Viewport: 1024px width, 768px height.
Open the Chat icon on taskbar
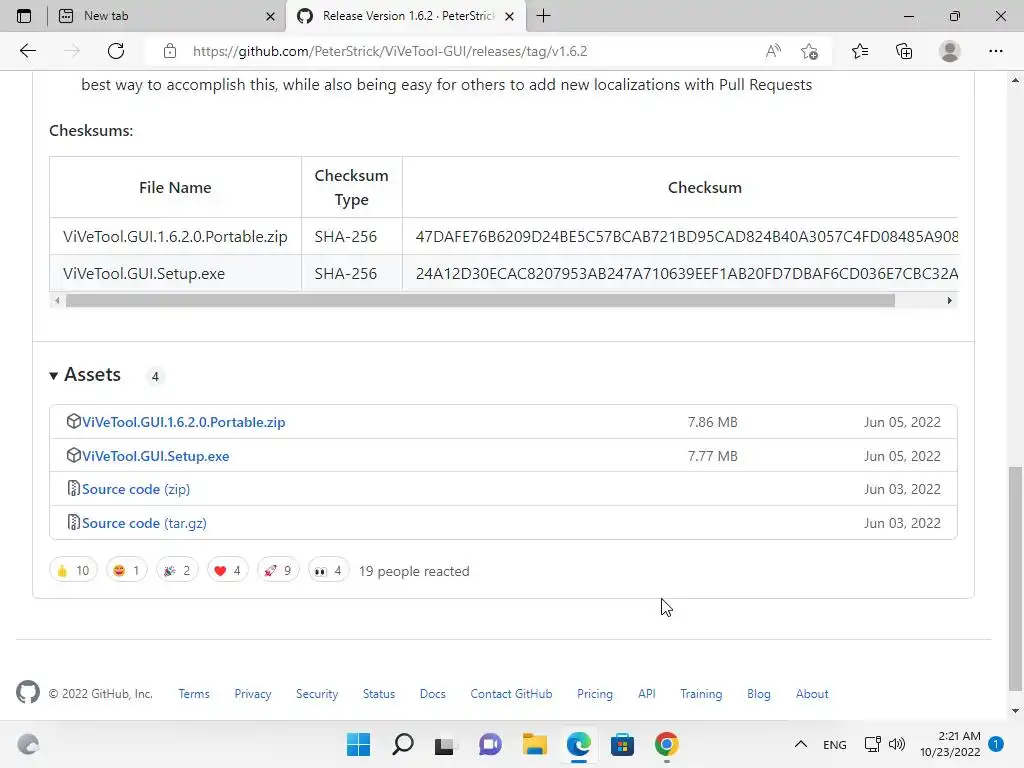490,744
